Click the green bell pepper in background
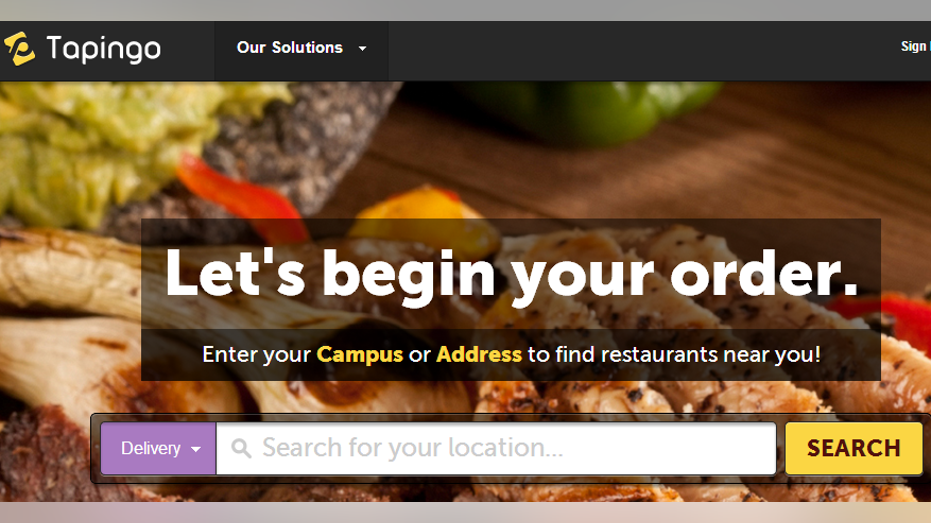931x523 pixels. [x=588, y=110]
